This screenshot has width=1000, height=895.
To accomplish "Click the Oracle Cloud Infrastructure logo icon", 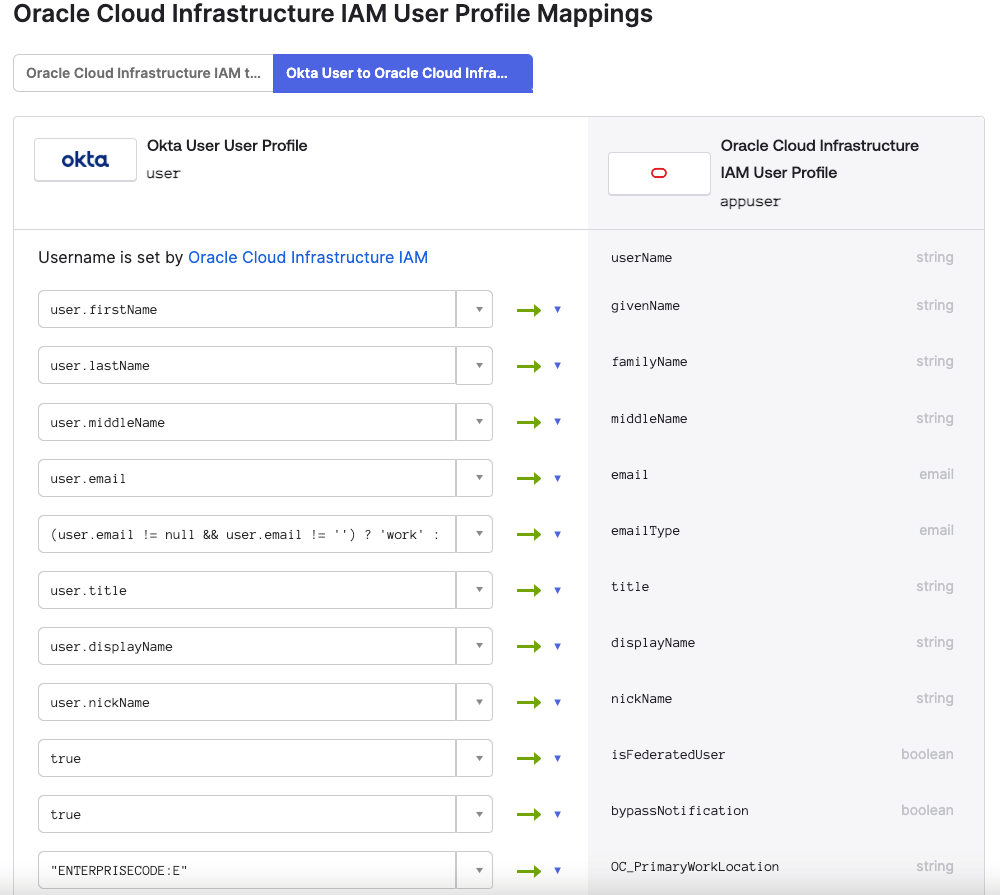I will [x=659, y=173].
